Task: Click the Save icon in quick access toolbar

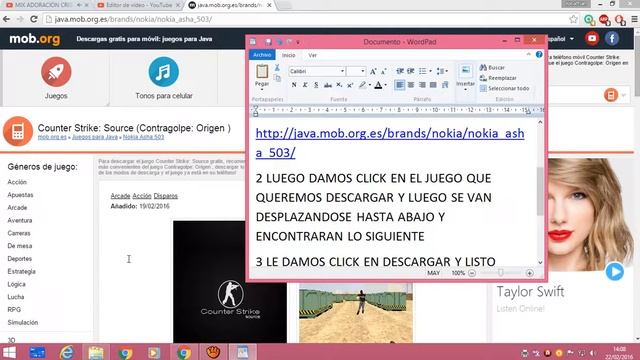Action: (268, 42)
